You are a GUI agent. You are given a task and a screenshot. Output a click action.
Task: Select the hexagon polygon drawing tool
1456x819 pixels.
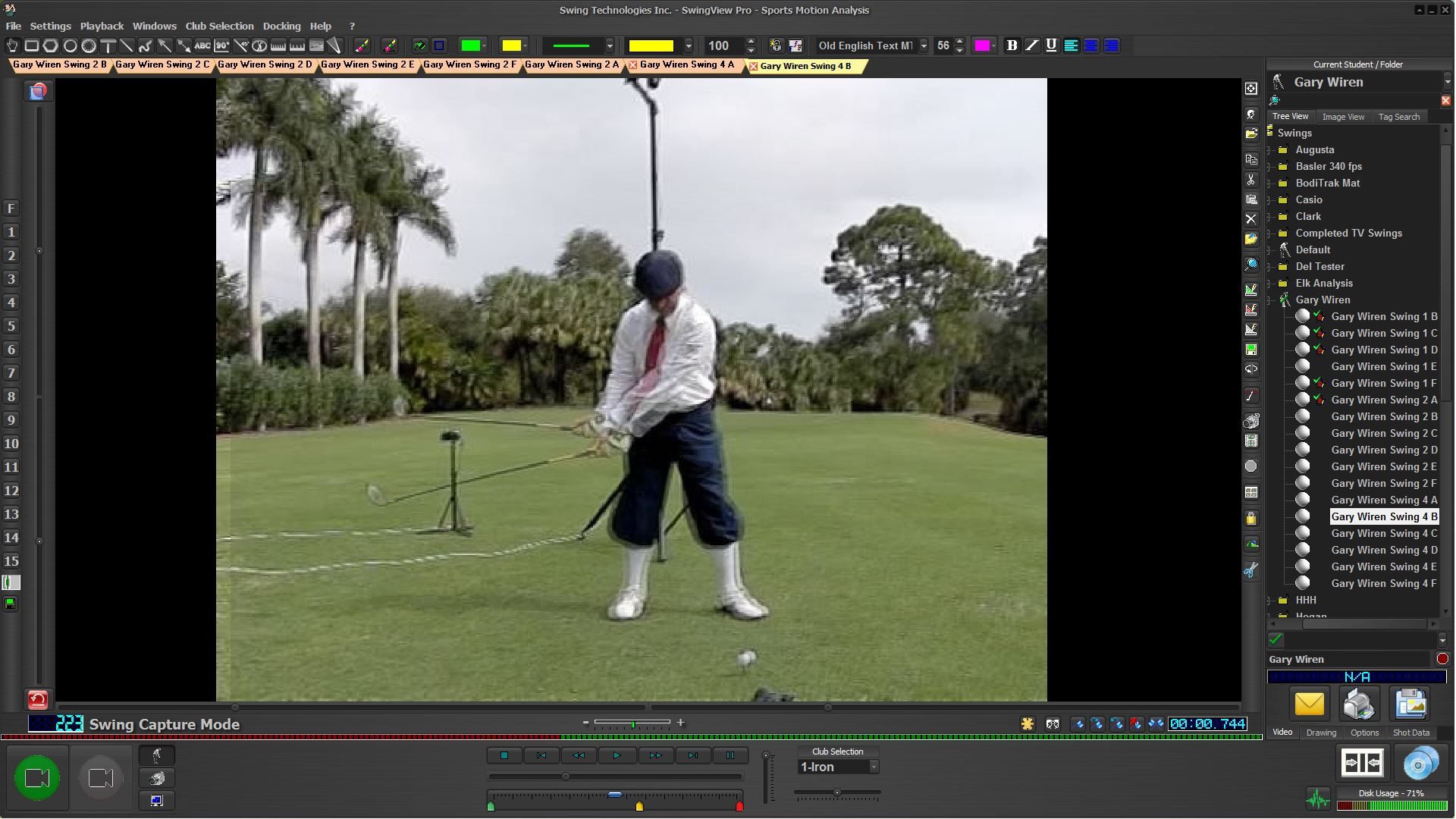click(x=51, y=45)
